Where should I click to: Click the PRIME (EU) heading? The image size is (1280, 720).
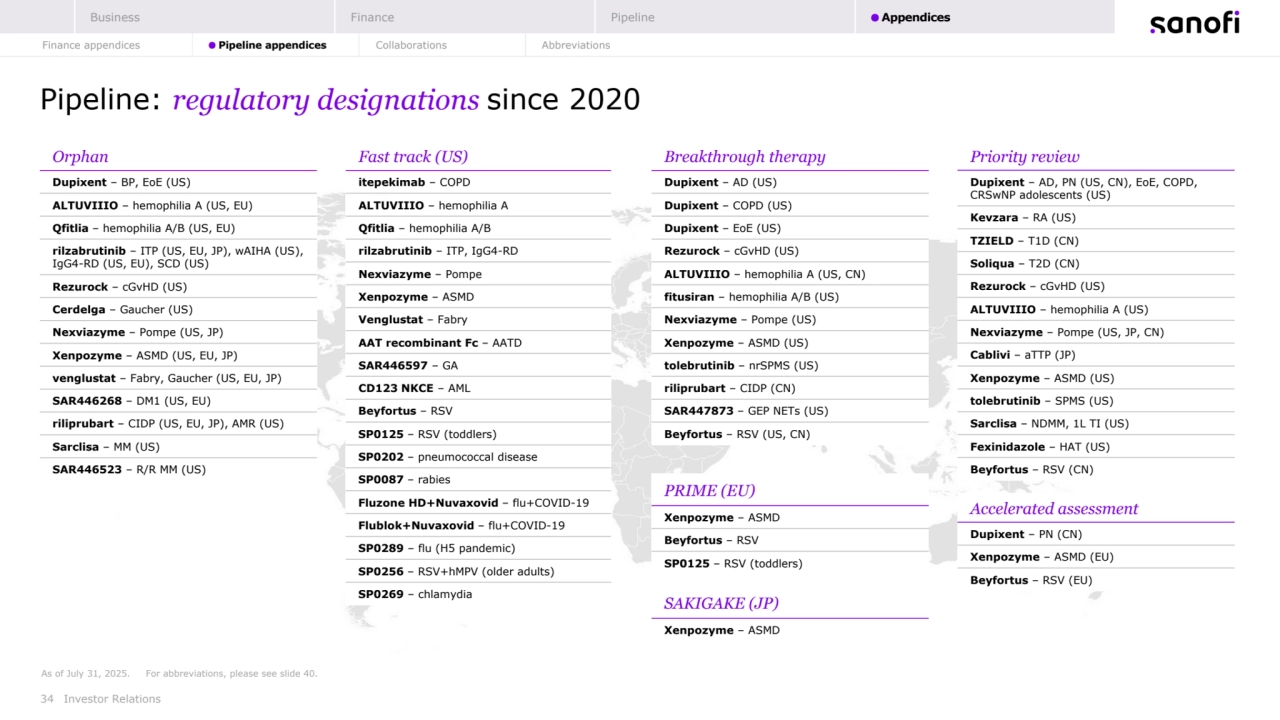[x=710, y=491]
